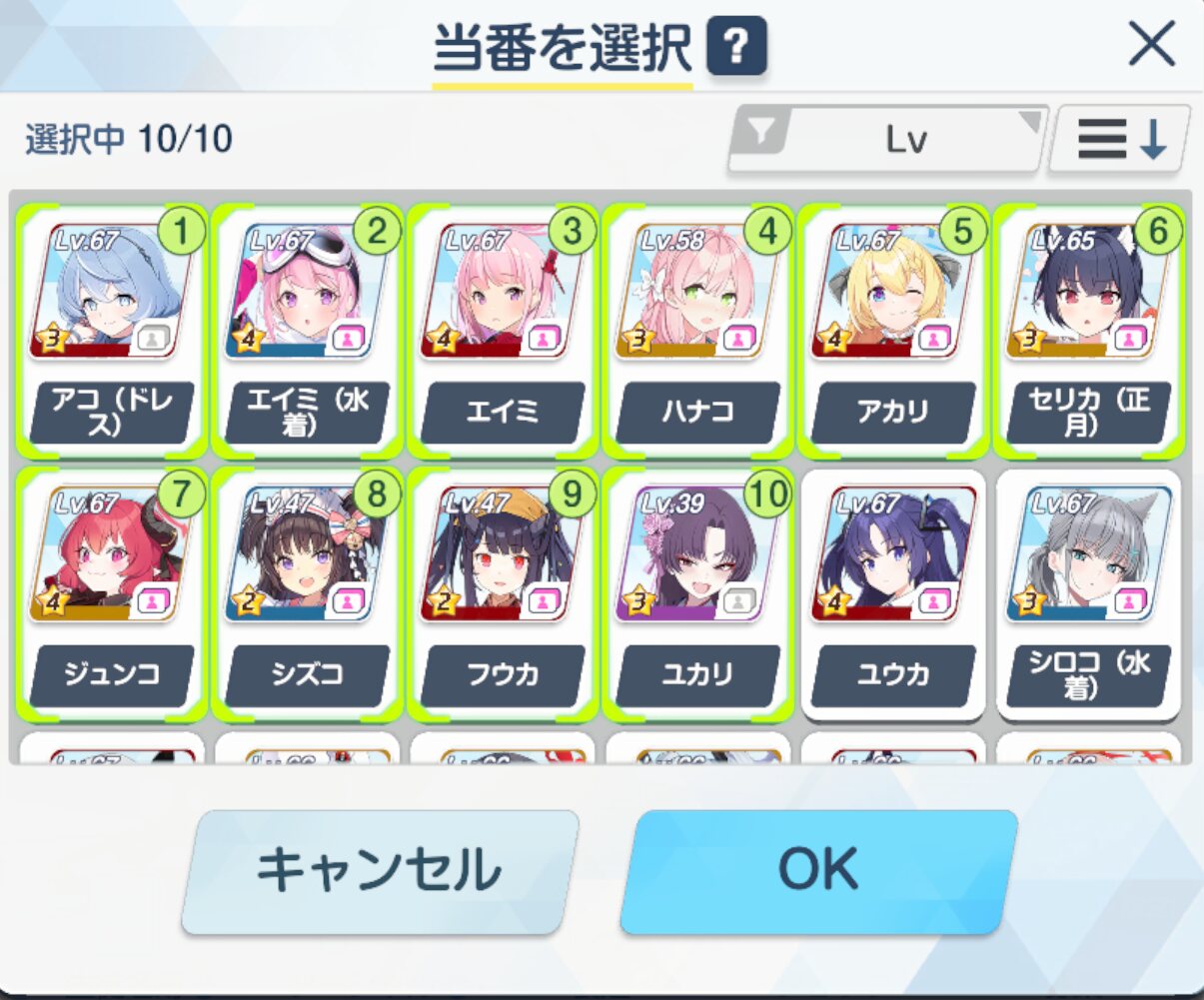The image size is (1204, 1000).
Task: Select the ユウカ name label
Action: click(x=893, y=675)
